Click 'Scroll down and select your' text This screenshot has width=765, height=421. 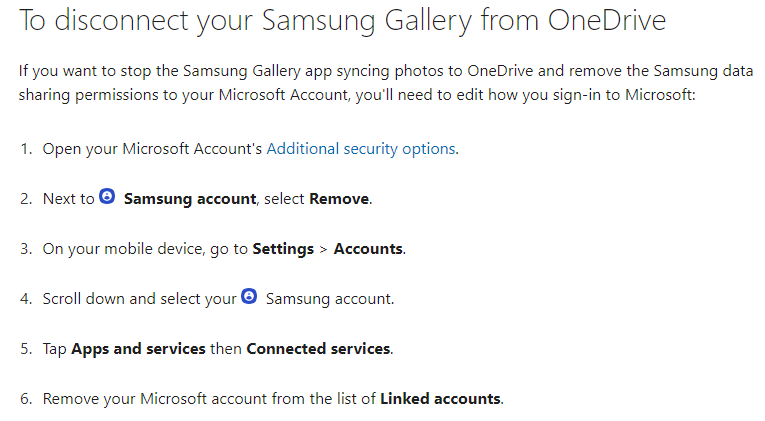pyautogui.click(x=139, y=298)
